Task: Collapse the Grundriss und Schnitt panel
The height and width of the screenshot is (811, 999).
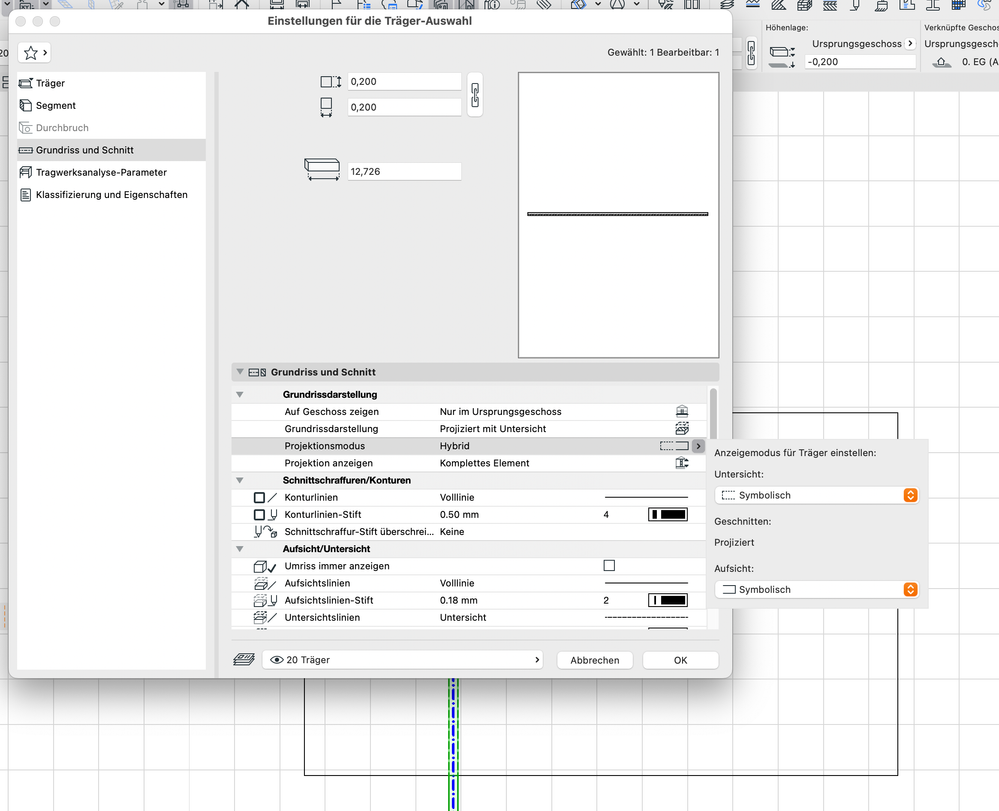Action: point(240,372)
